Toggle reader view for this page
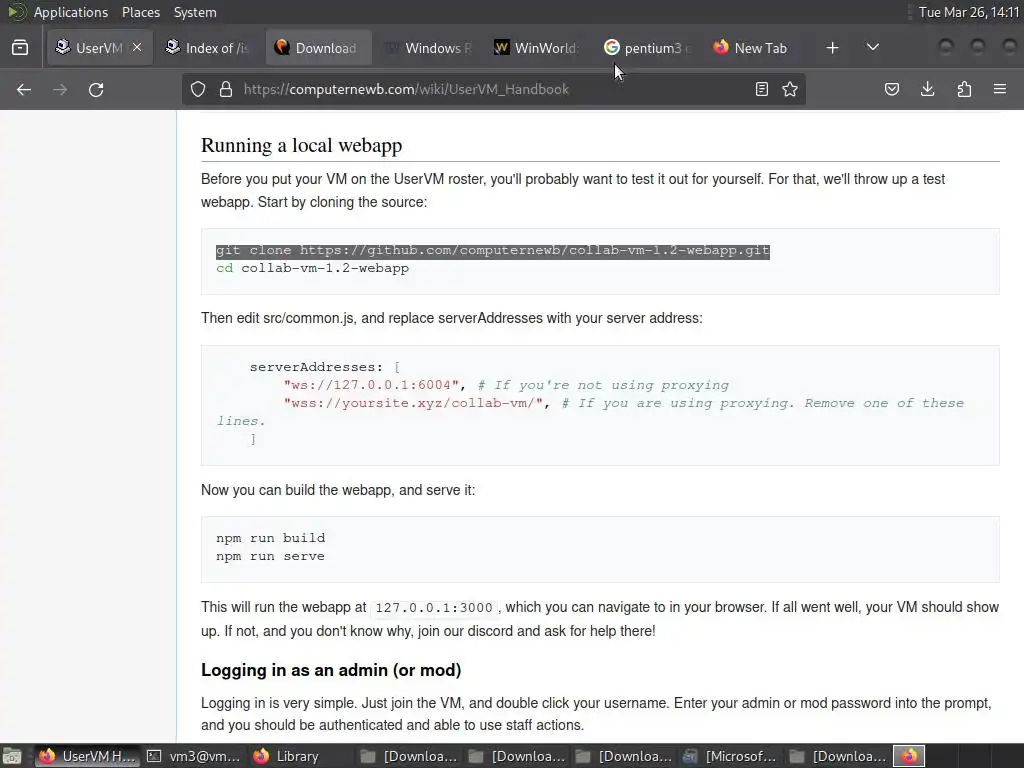 [761, 89]
